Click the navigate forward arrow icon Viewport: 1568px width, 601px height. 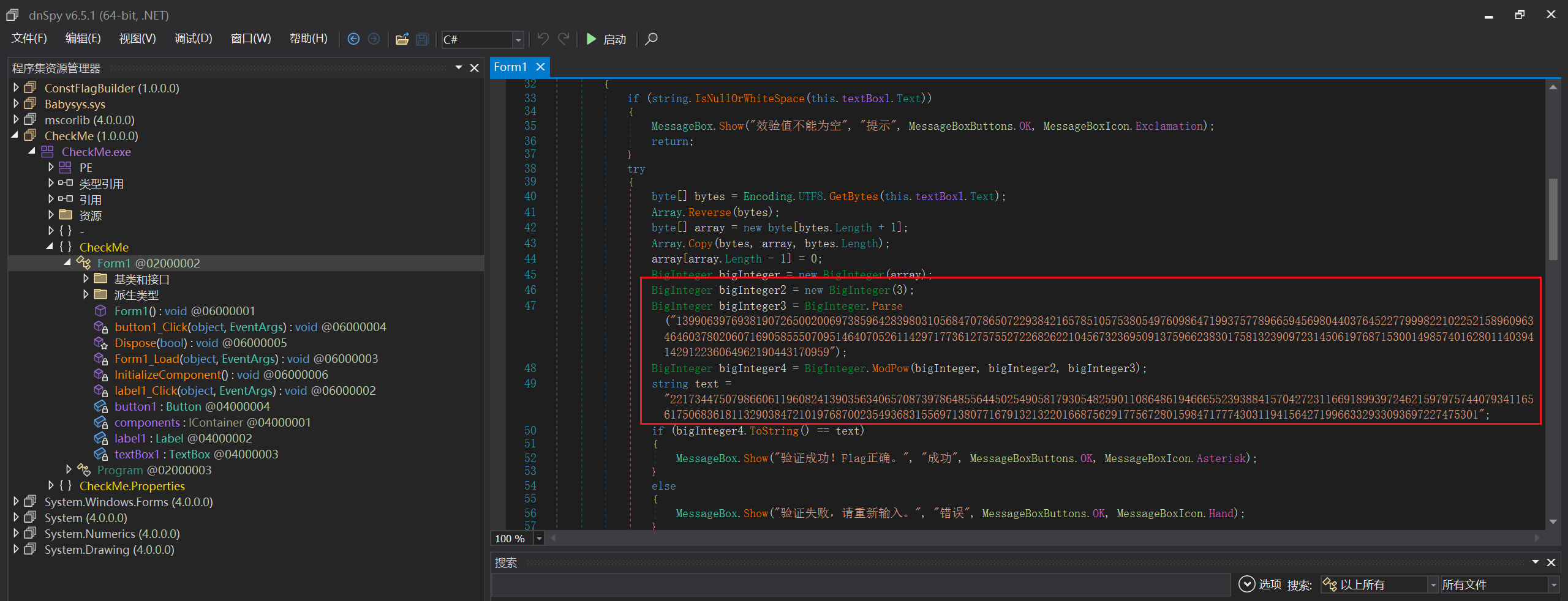374,39
